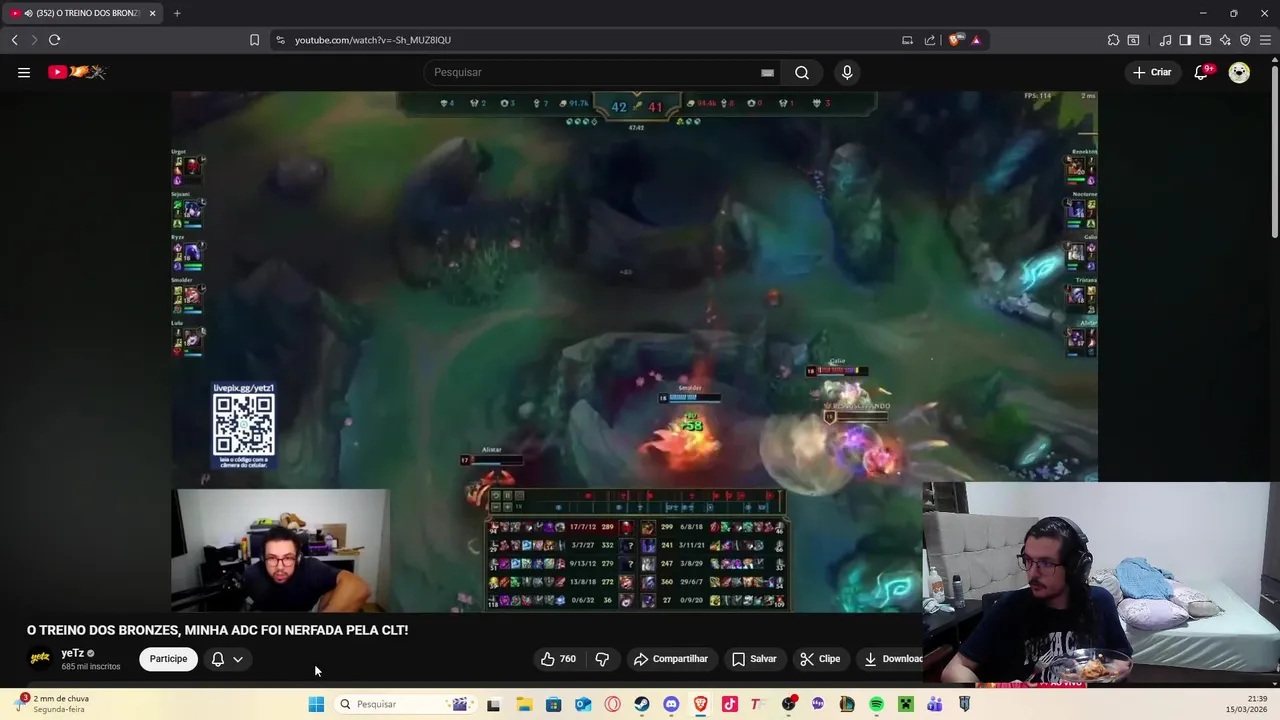This screenshot has height=720, width=1280.
Task: Click the video player frame
Action: pyautogui.click(x=634, y=351)
